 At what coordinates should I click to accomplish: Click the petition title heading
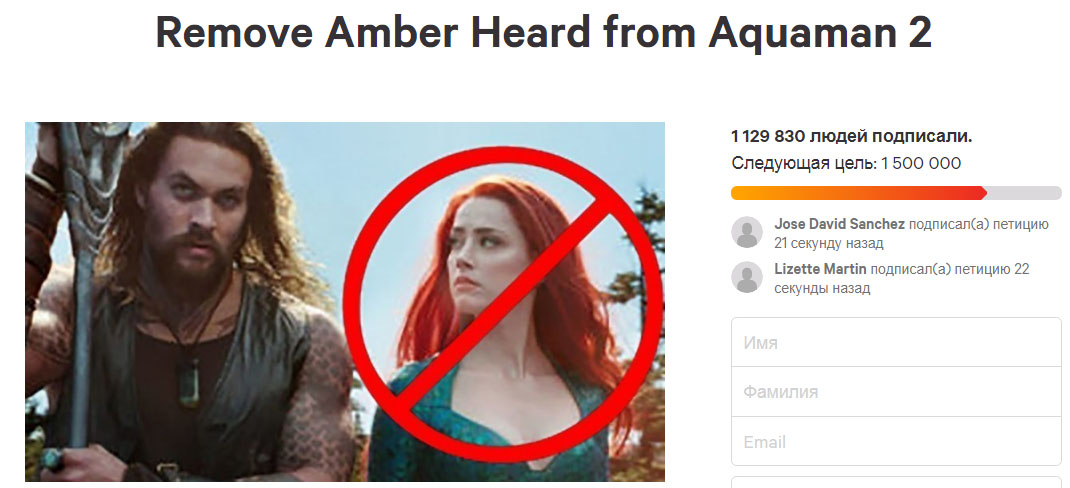(x=543, y=31)
